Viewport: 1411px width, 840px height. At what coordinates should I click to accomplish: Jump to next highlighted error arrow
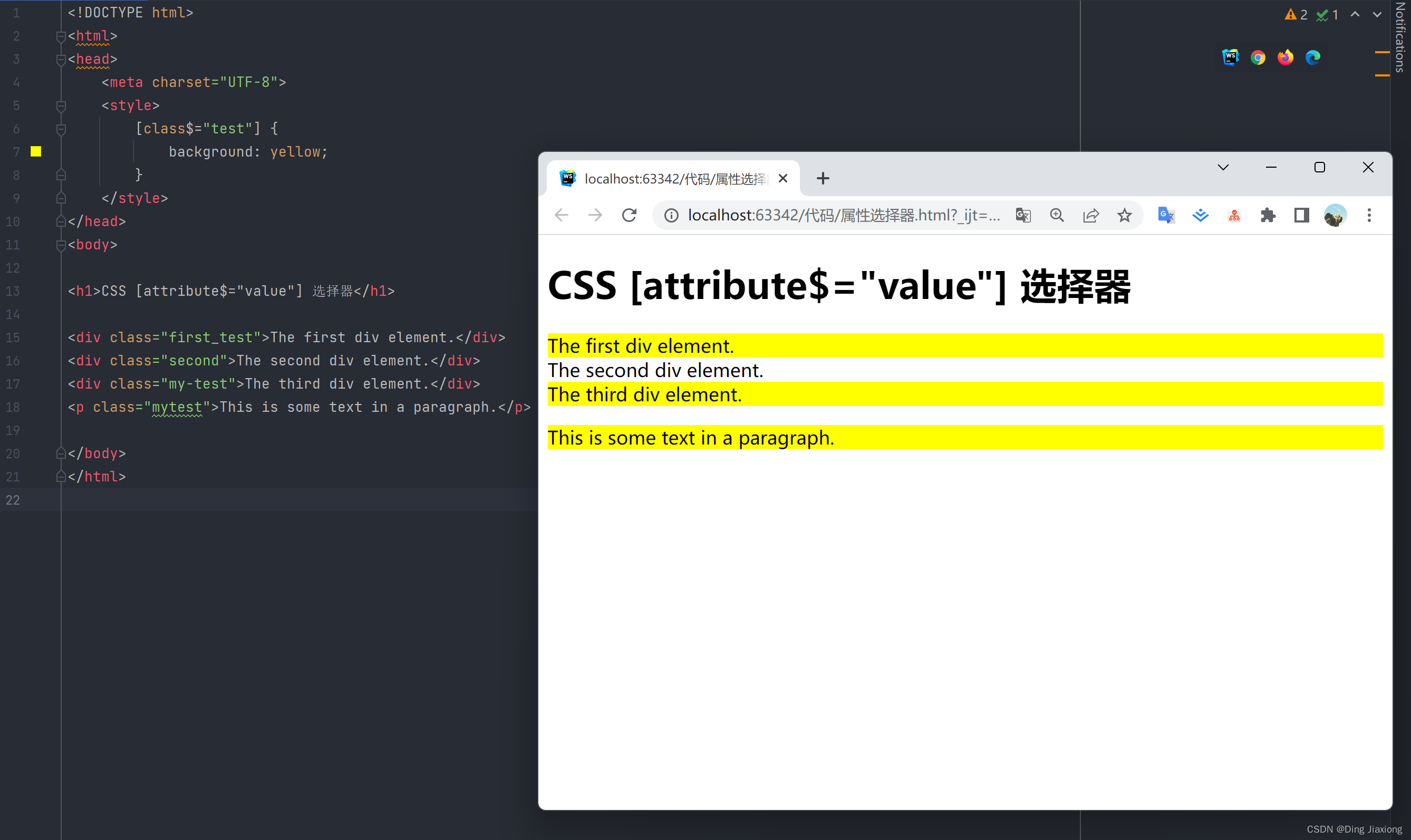tap(1377, 15)
